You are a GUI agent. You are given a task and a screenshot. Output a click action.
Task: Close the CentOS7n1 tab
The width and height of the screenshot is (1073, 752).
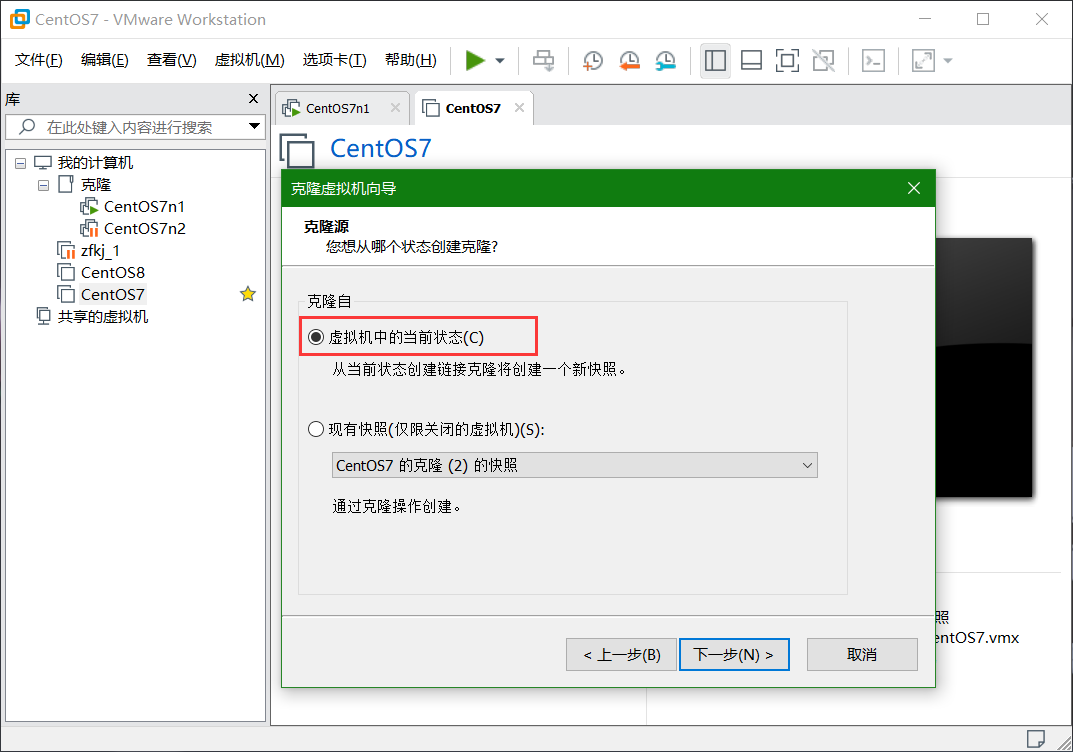click(x=396, y=107)
